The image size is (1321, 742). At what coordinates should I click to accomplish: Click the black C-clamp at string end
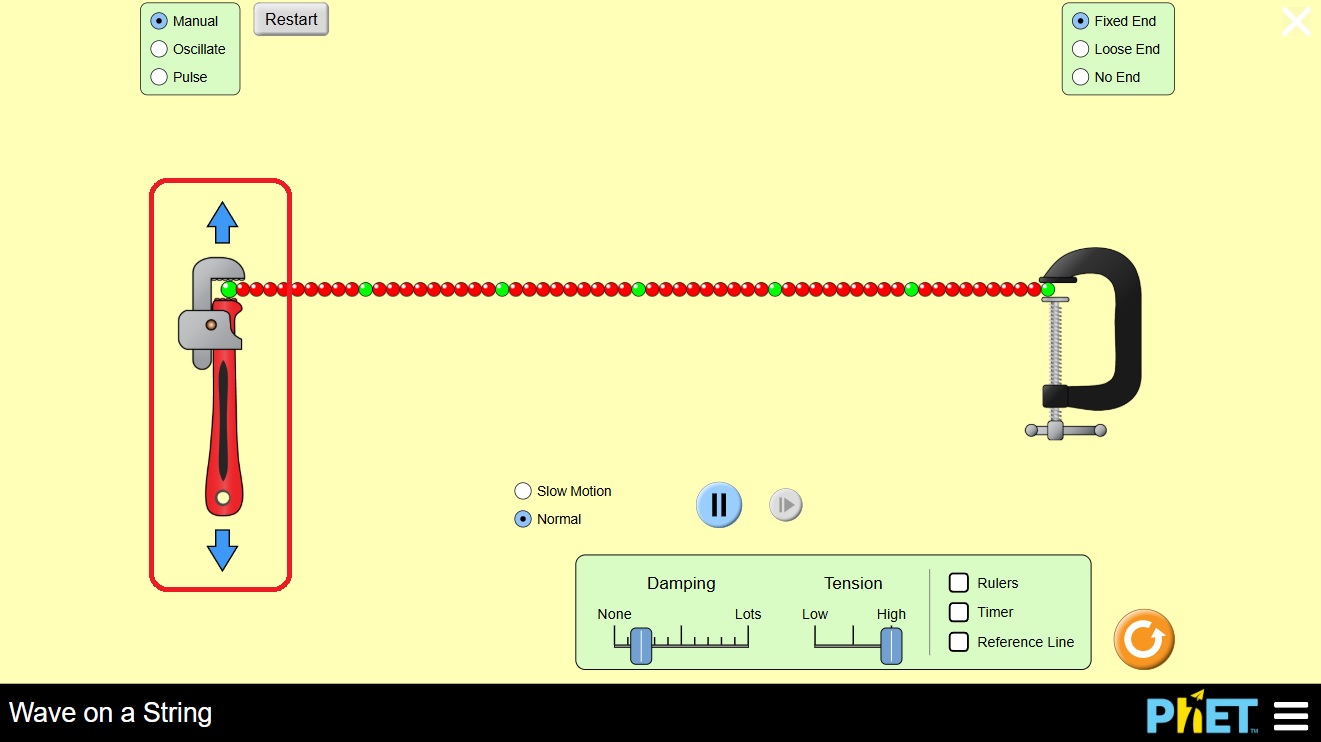1095,330
